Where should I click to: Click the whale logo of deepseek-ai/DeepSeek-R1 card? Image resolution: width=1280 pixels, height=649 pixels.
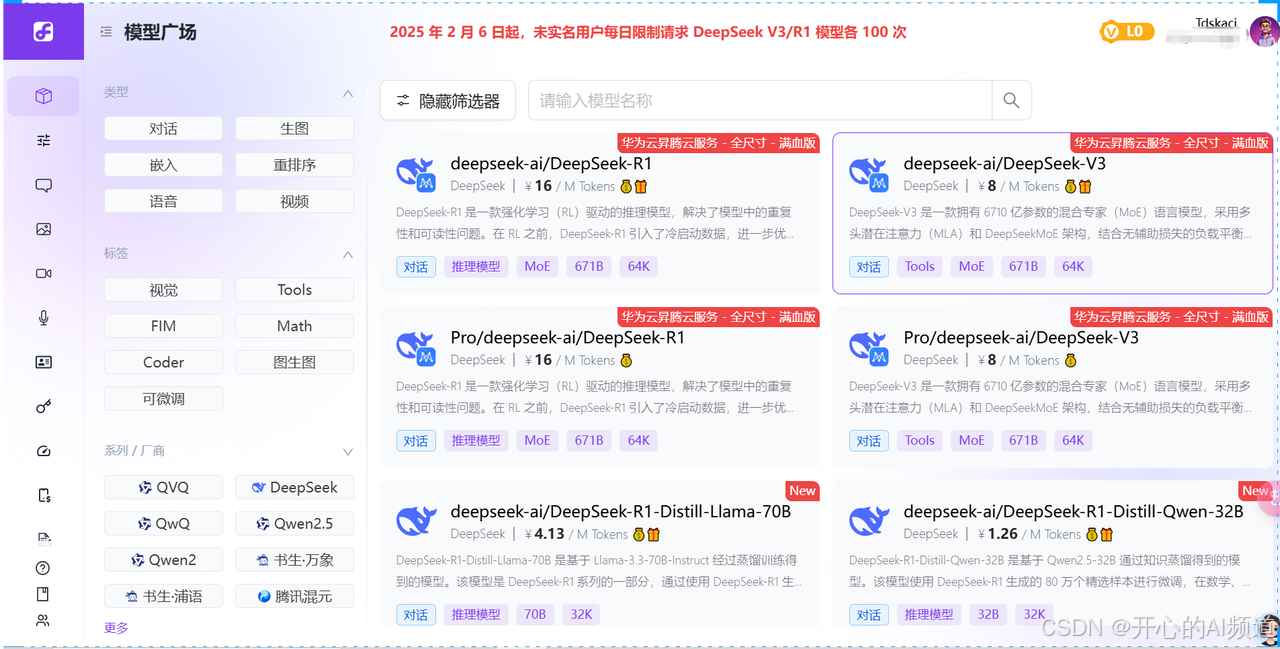pos(416,174)
